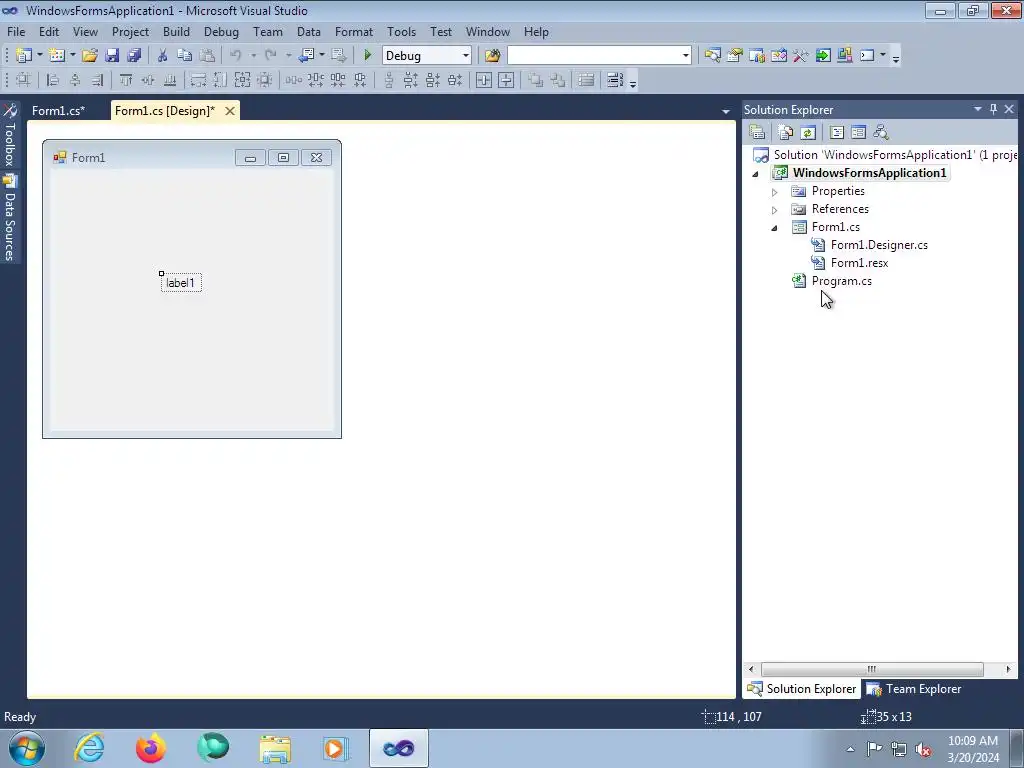1024x768 pixels.
Task: Select Form1.resx in Solution Explorer
Action: pyautogui.click(x=859, y=263)
